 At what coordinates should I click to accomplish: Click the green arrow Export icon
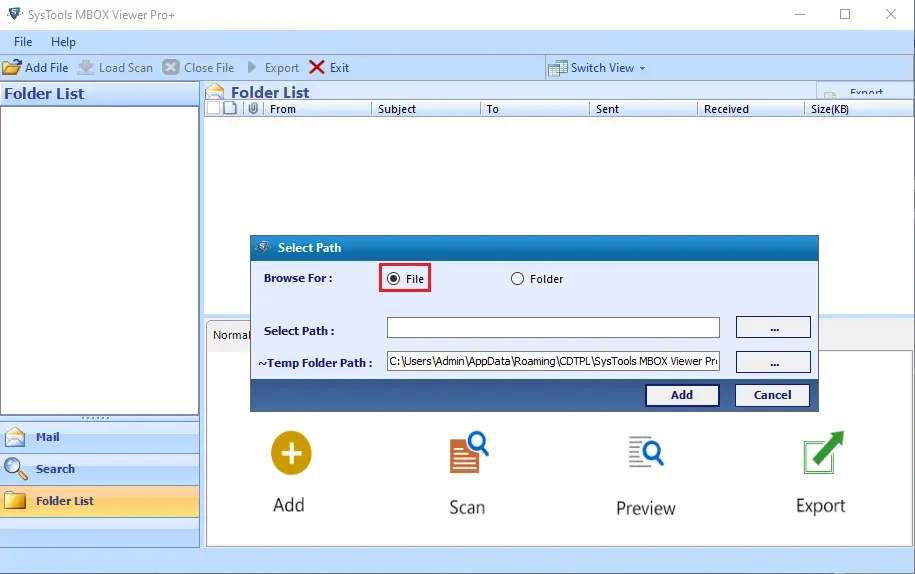click(x=823, y=452)
